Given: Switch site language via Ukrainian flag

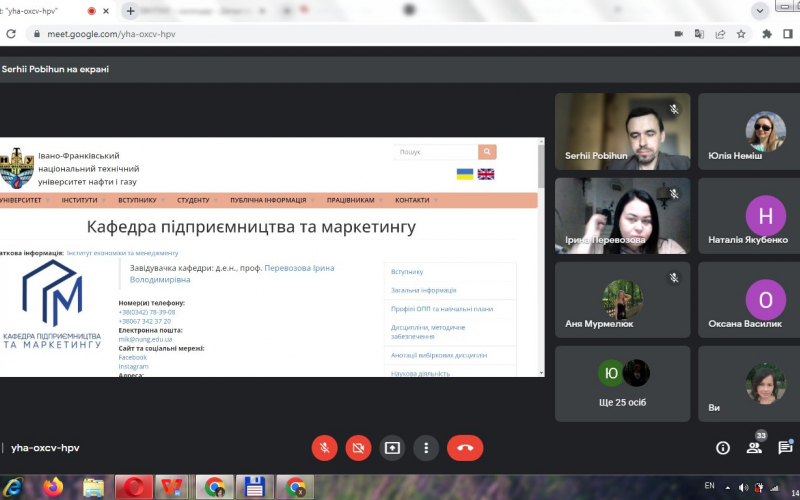Looking at the screenshot, I should click(x=465, y=174).
